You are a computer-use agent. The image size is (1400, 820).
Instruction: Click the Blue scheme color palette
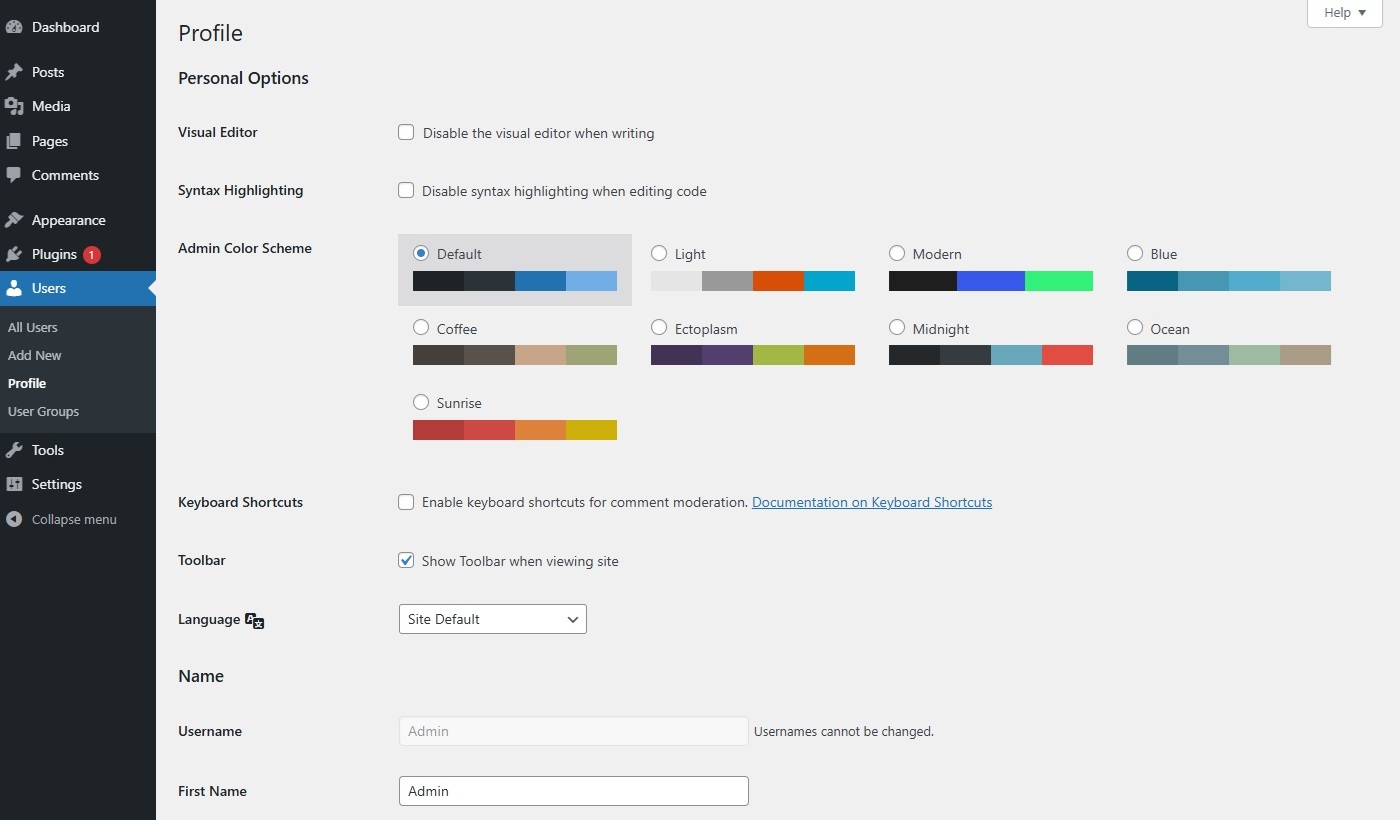tap(1229, 281)
